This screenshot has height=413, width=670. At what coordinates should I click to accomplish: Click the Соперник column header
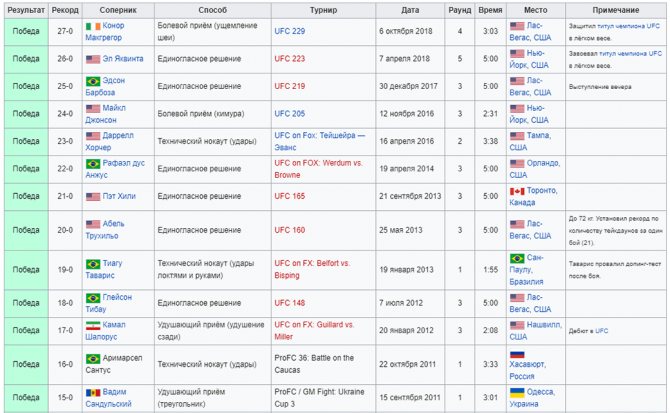pyautogui.click(x=118, y=10)
